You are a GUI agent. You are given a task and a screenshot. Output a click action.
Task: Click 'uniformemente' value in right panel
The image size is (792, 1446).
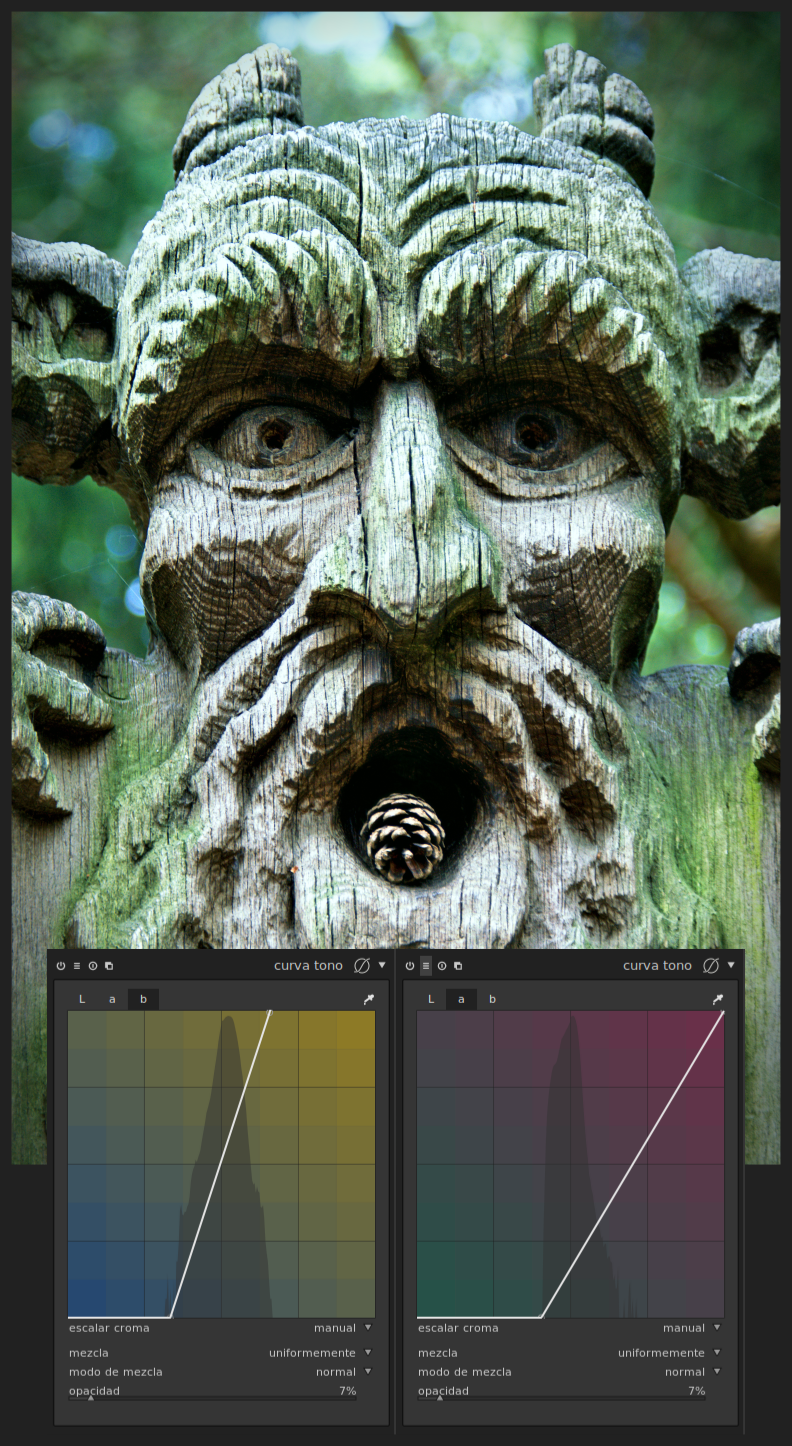[661, 1353]
